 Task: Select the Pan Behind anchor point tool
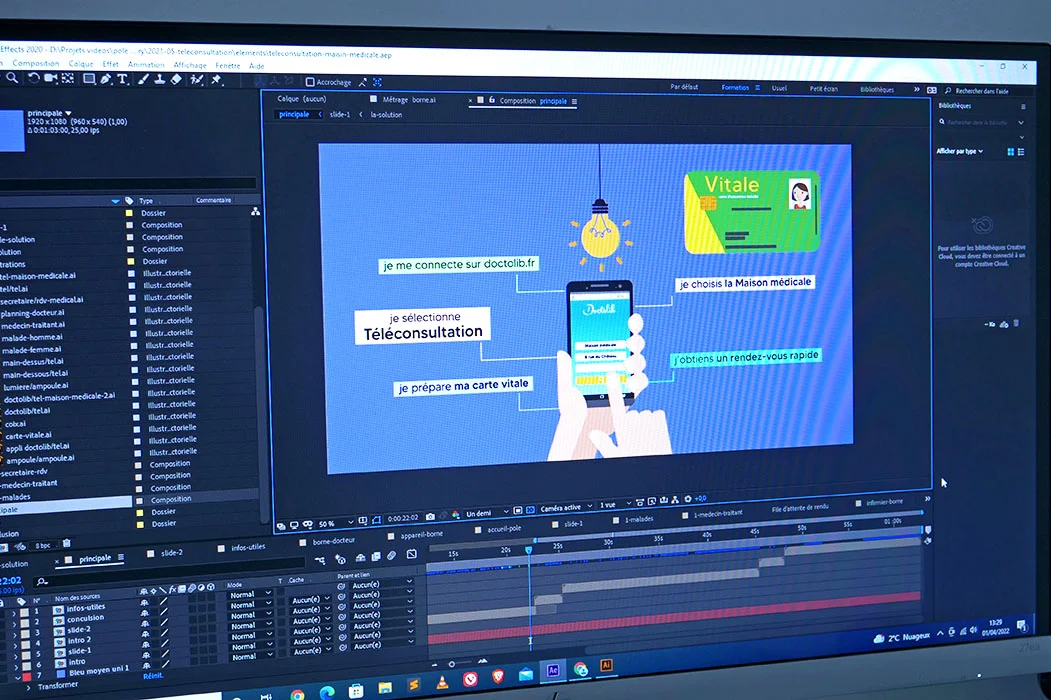click(68, 78)
